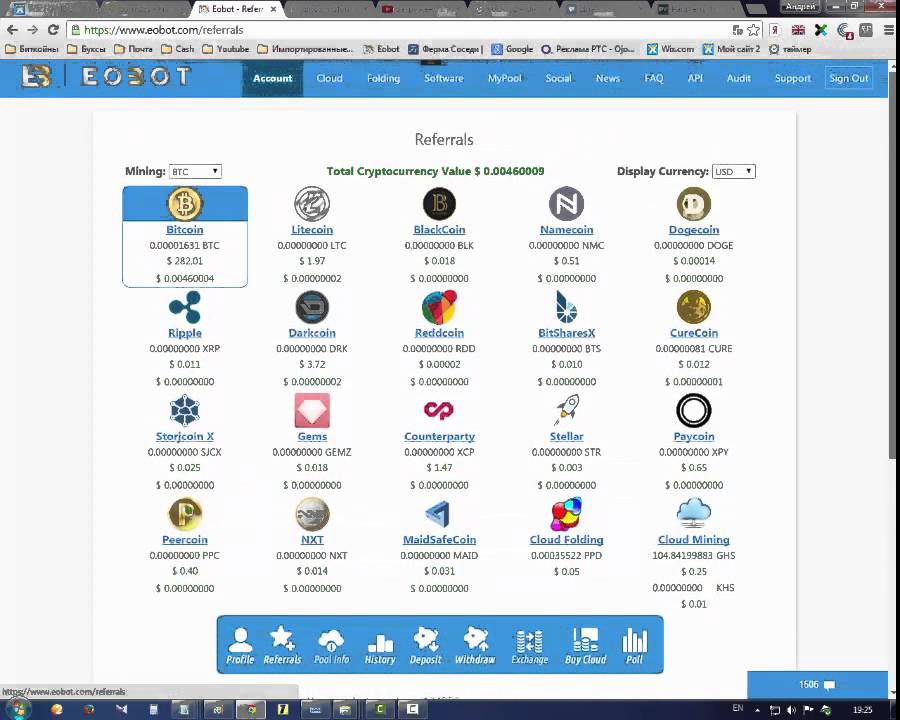Viewport: 900px width, 720px height.
Task: Open the News menu item
Action: pyautogui.click(x=608, y=78)
